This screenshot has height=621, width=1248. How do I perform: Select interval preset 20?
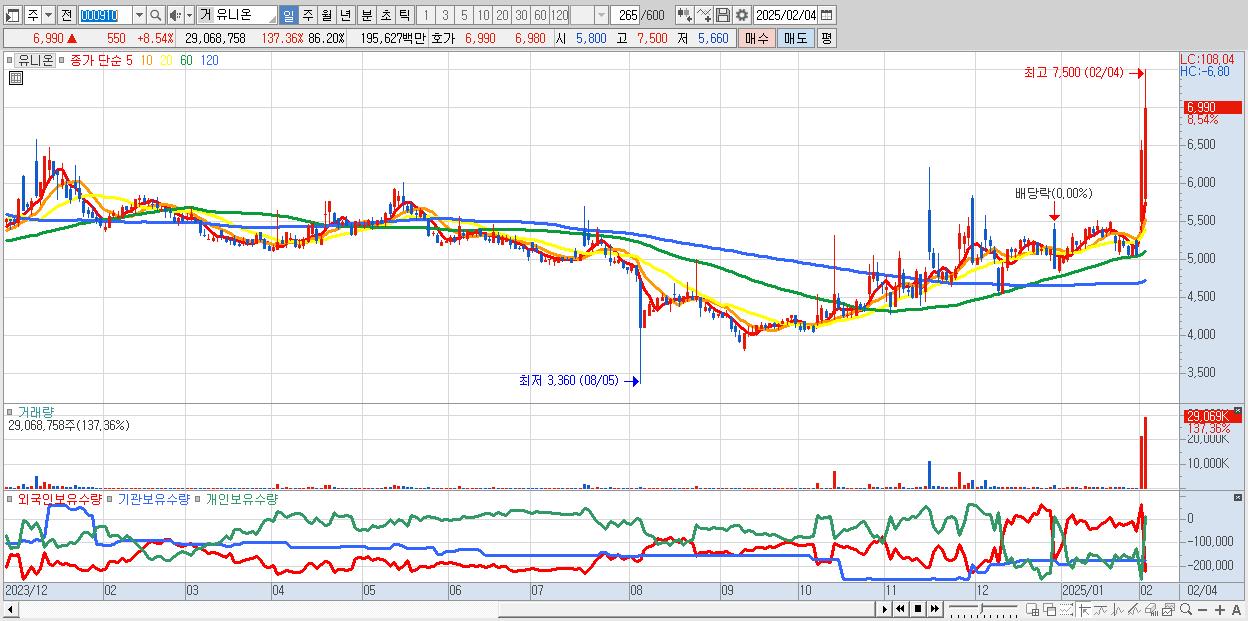click(x=502, y=15)
